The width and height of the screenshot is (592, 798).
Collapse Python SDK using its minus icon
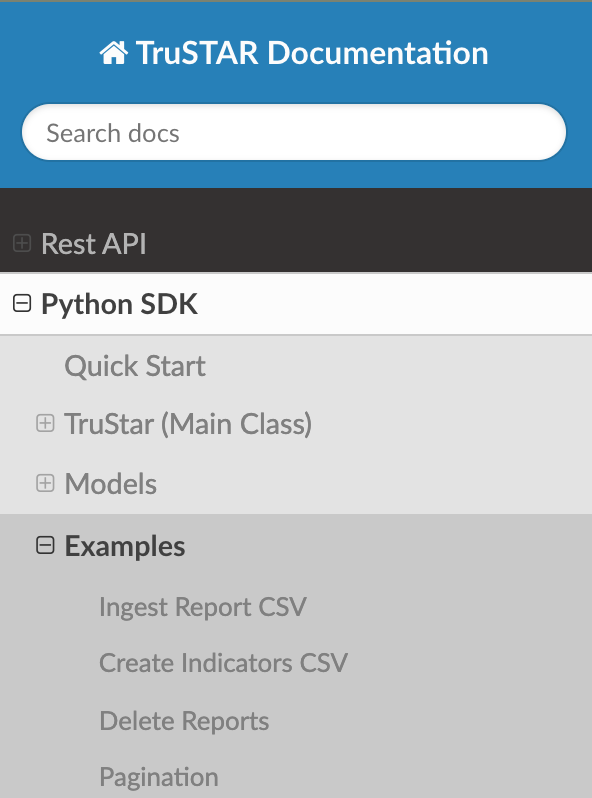pyautogui.click(x=22, y=303)
